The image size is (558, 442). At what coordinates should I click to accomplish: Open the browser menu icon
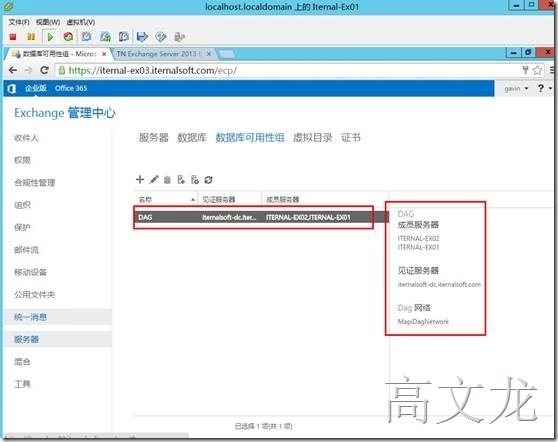pyautogui.click(x=552, y=70)
